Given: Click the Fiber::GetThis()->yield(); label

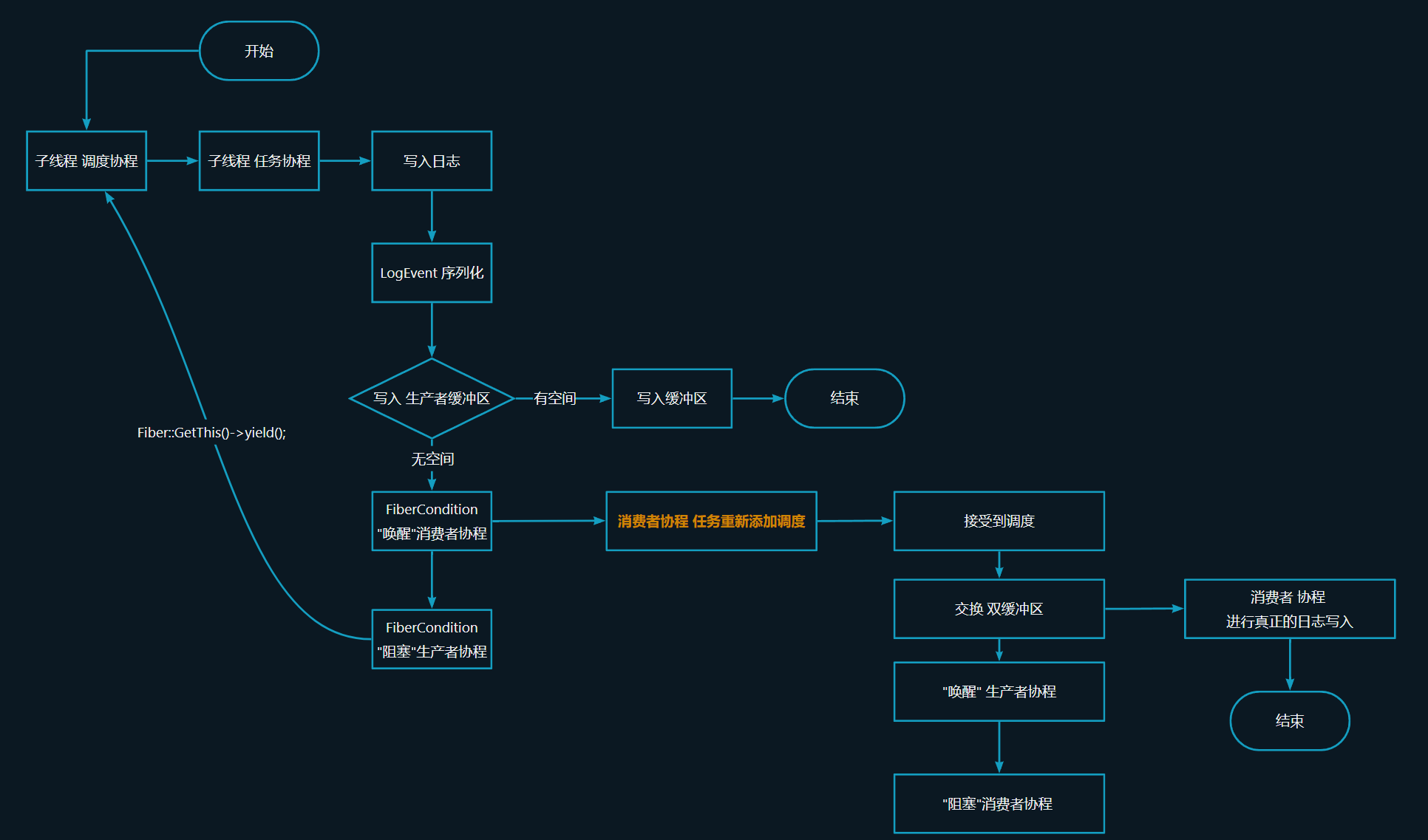Looking at the screenshot, I should (211, 433).
